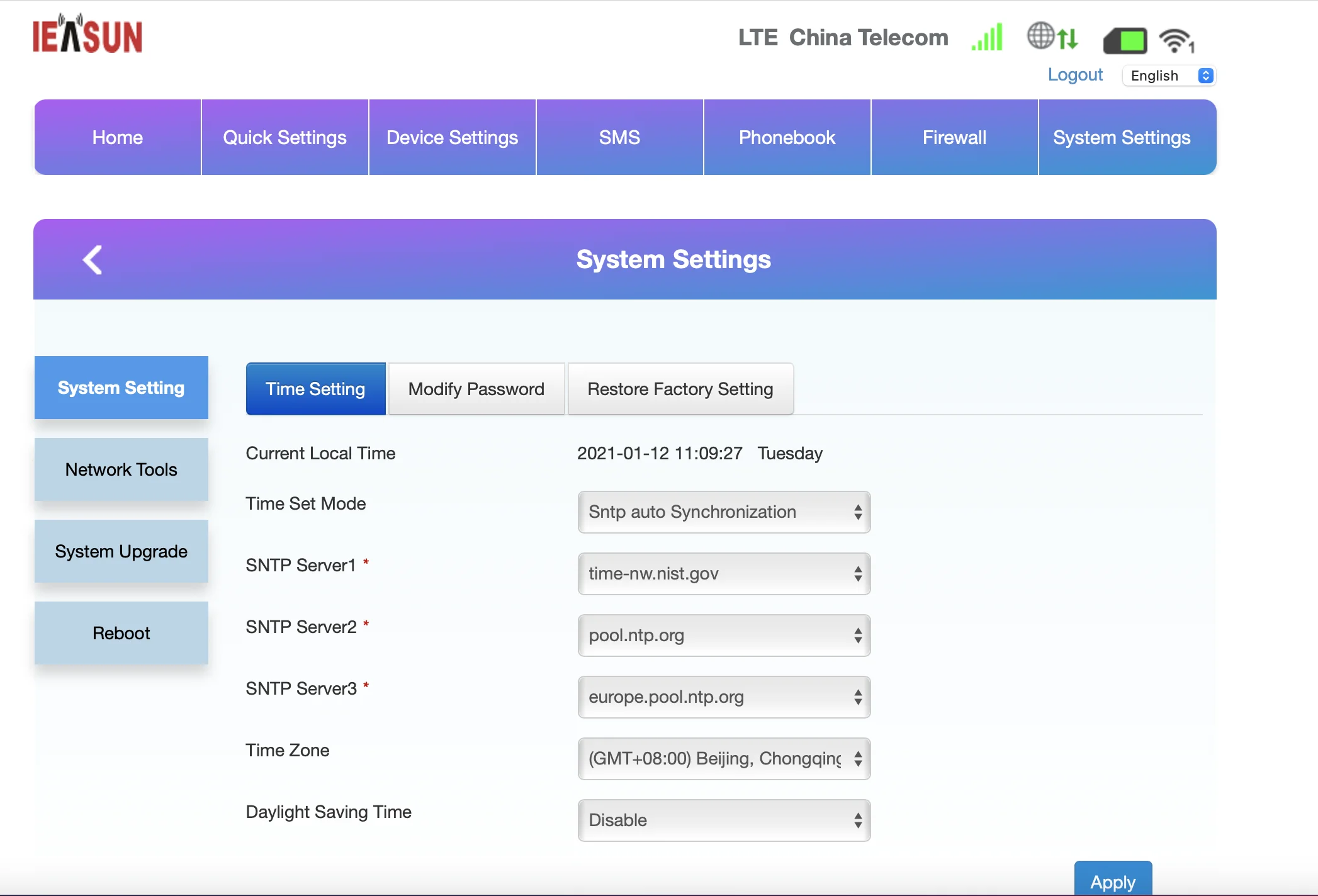Expand the SNTP Server1 dropdown
Screen dimensions: 1318x896
point(857,573)
